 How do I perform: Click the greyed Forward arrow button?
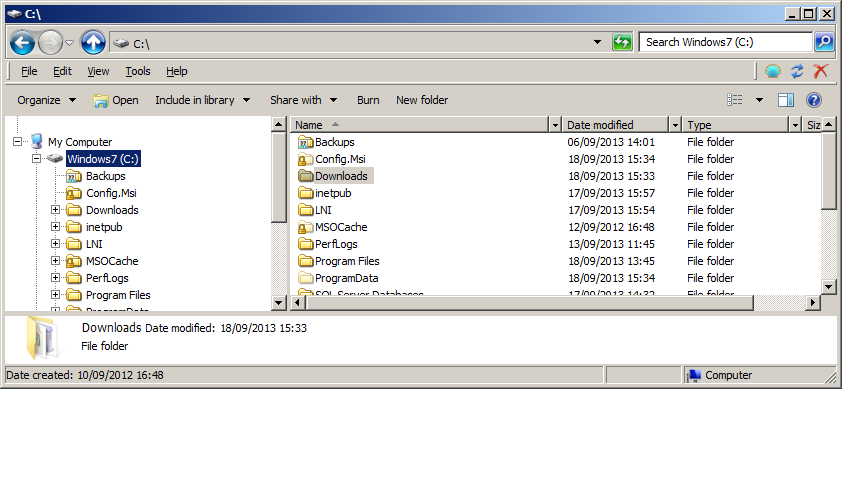coord(50,42)
